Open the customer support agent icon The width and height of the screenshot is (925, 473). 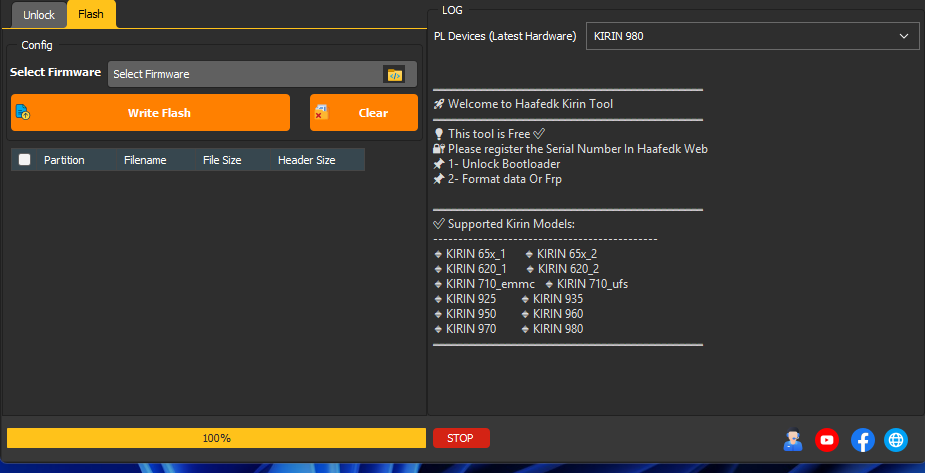pyautogui.click(x=793, y=439)
